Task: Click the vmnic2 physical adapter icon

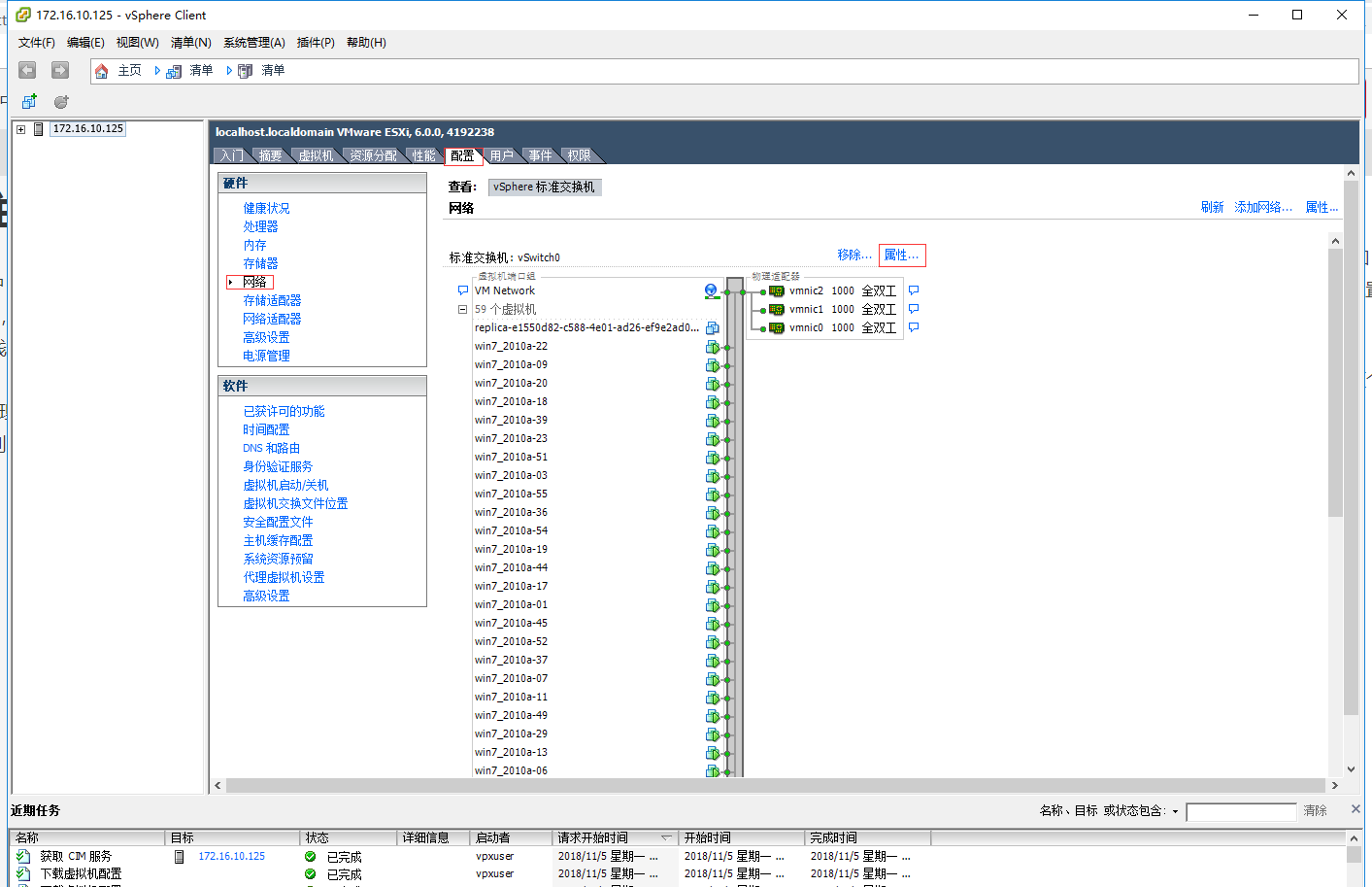Action: (x=775, y=290)
